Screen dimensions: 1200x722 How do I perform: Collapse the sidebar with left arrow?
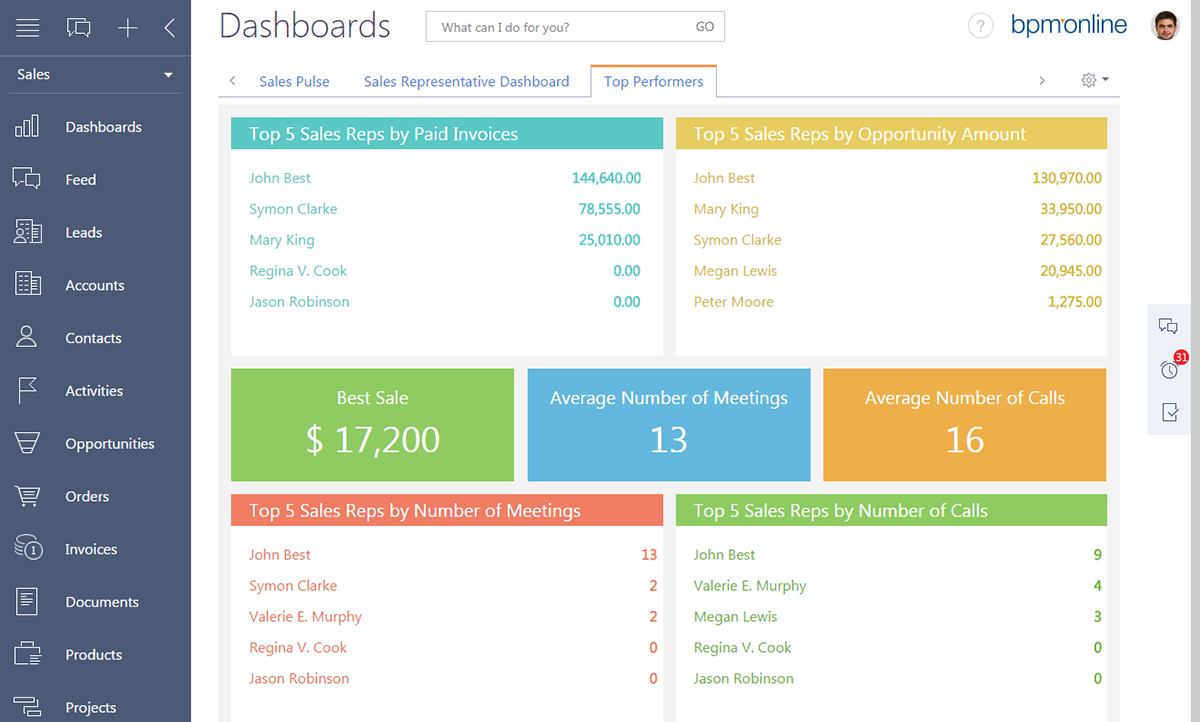(x=170, y=28)
